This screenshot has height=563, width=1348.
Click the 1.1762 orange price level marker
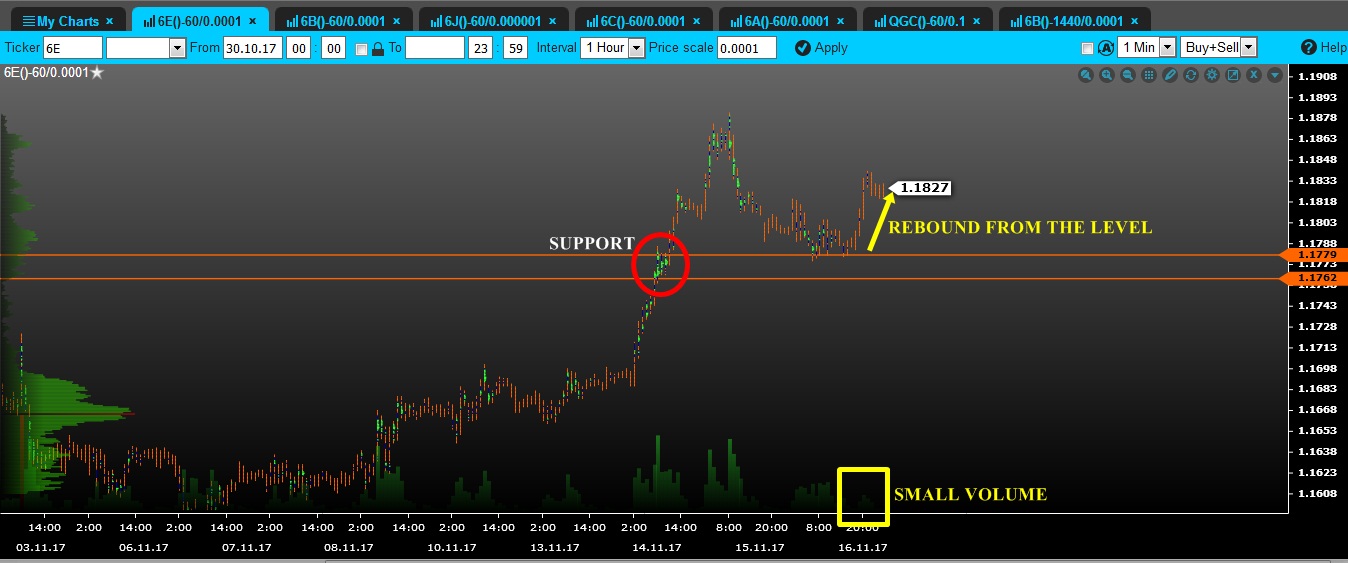tap(1313, 278)
